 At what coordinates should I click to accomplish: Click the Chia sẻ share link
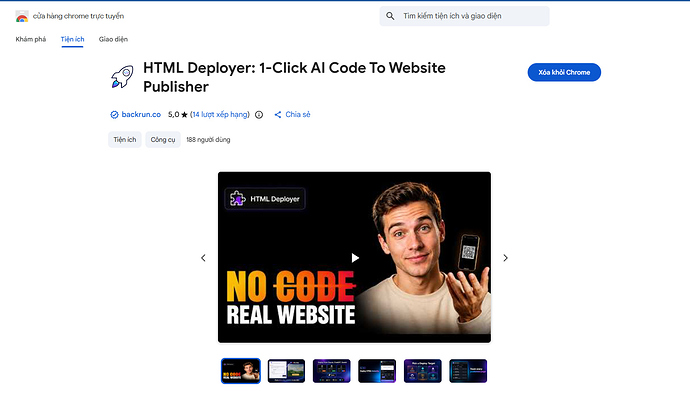click(x=298, y=114)
